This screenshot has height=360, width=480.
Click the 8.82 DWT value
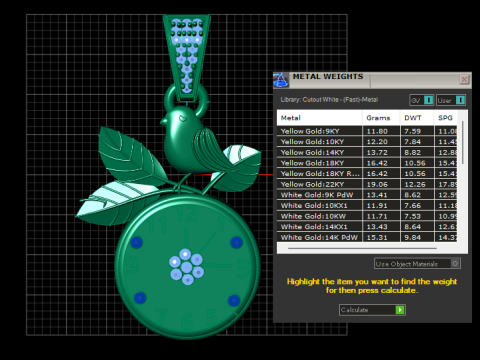click(413, 153)
